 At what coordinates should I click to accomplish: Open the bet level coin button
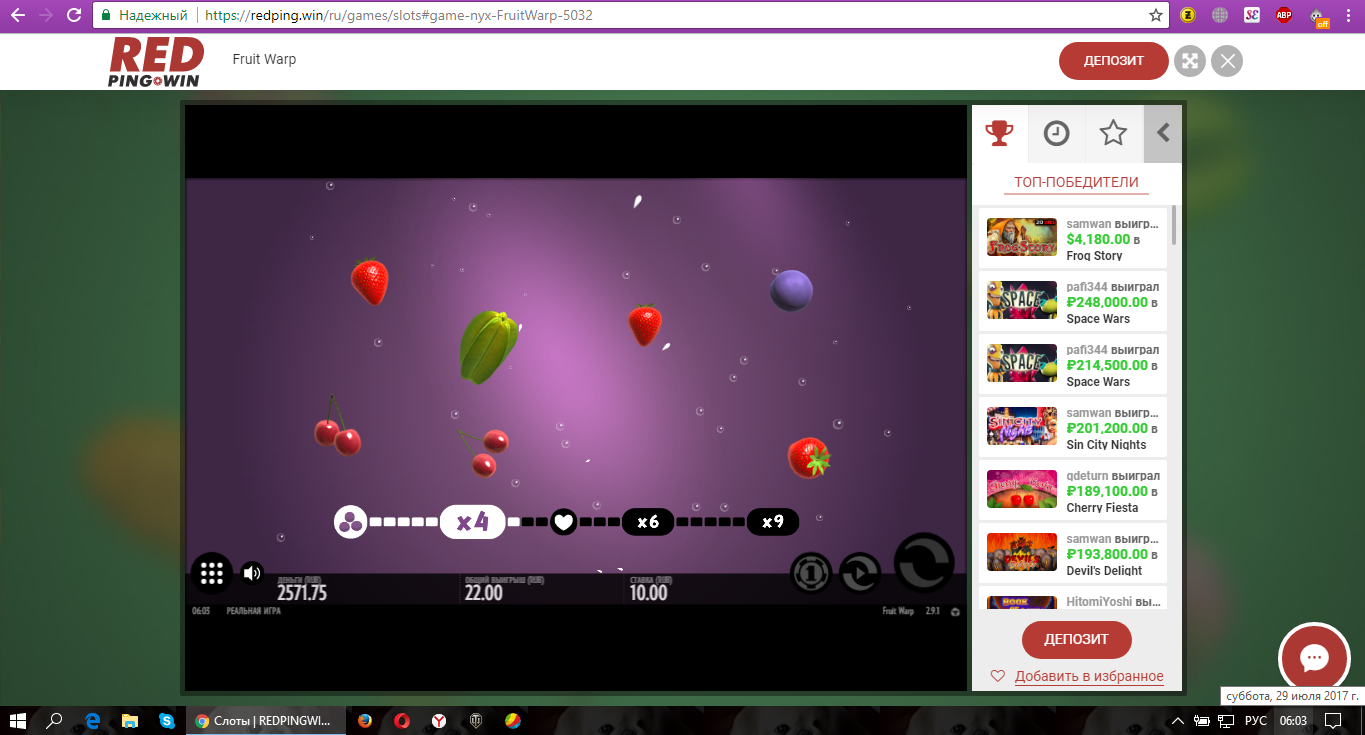point(811,573)
